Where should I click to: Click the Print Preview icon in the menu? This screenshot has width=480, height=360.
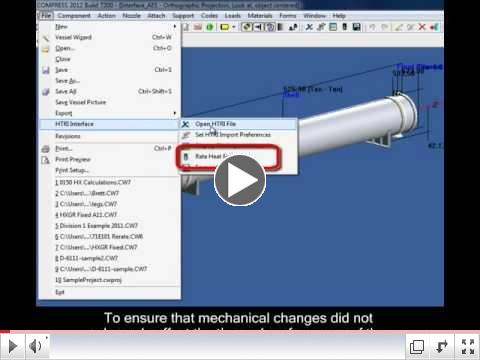coord(46,160)
